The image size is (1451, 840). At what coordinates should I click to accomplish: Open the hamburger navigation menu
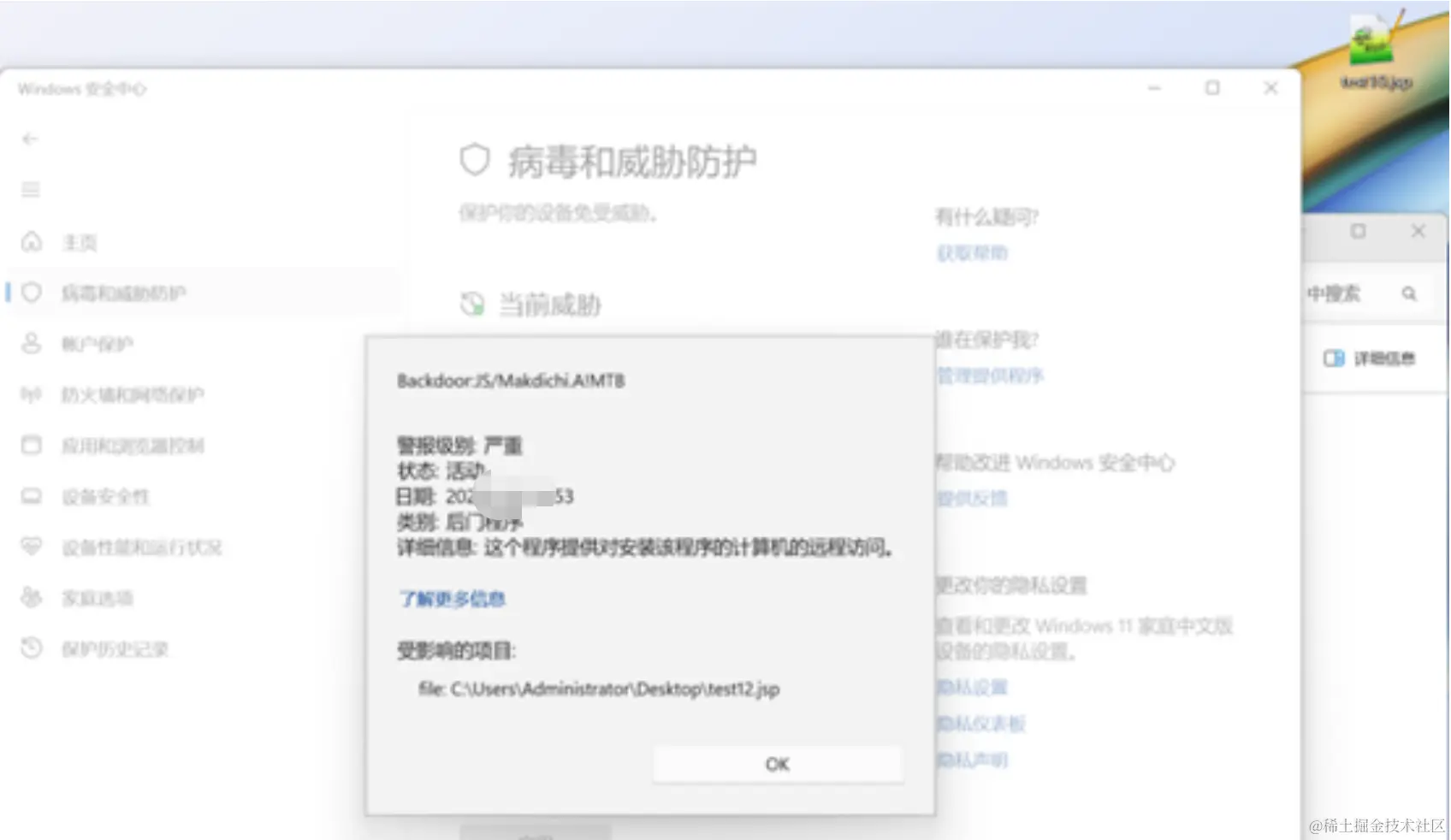point(31,190)
